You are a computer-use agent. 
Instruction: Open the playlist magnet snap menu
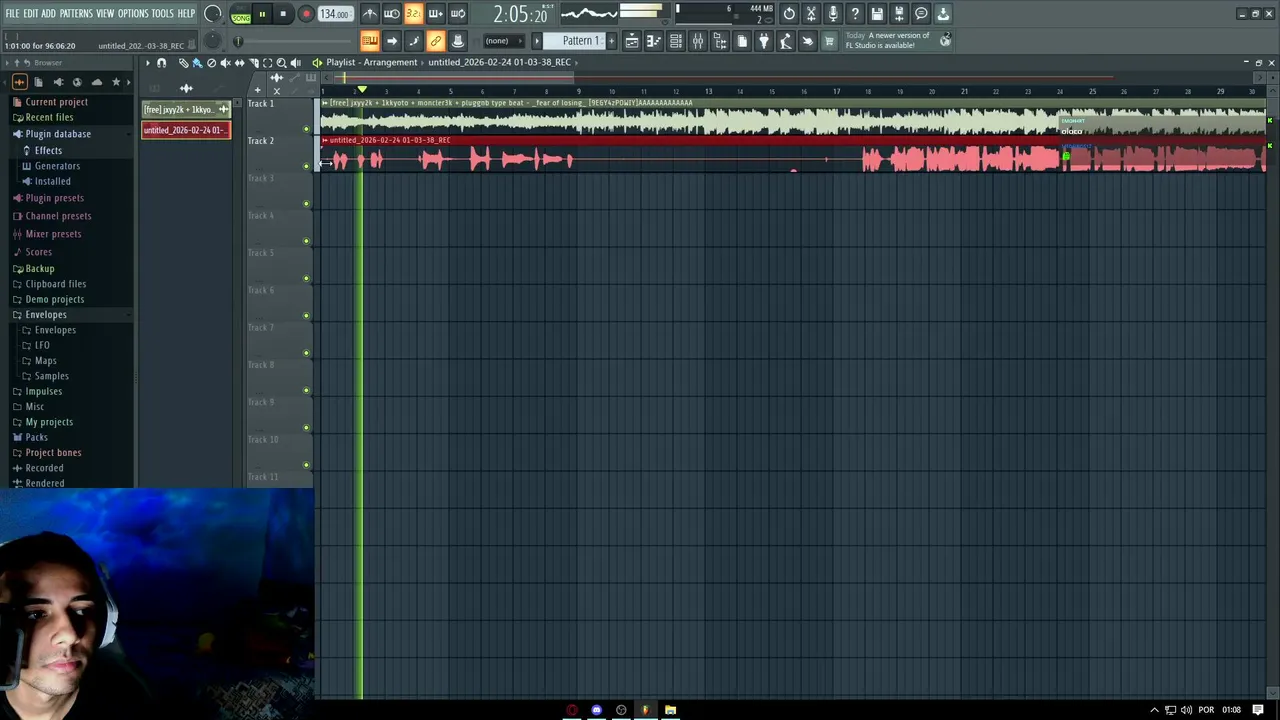(x=161, y=63)
